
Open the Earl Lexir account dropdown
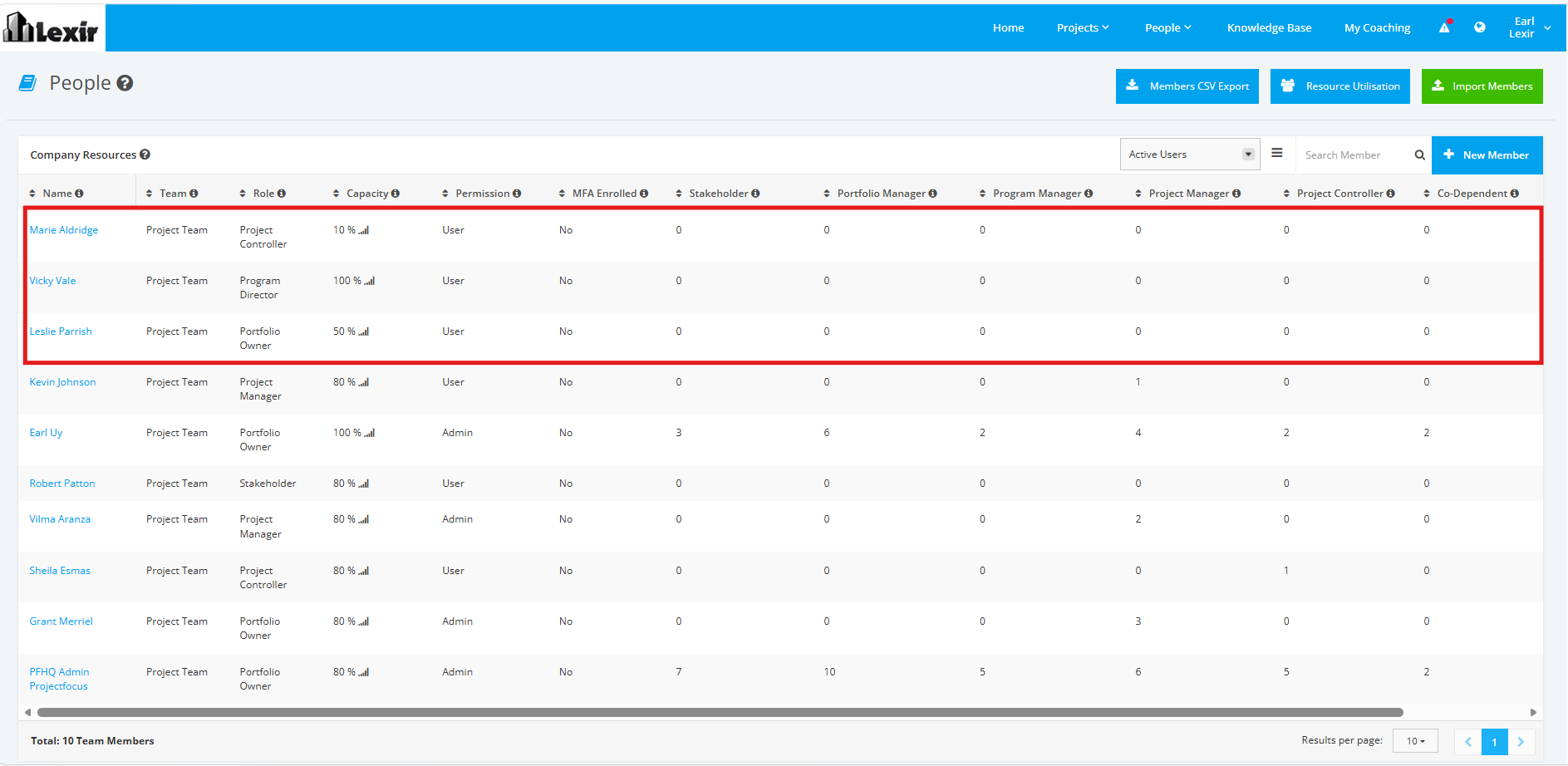pos(1530,27)
